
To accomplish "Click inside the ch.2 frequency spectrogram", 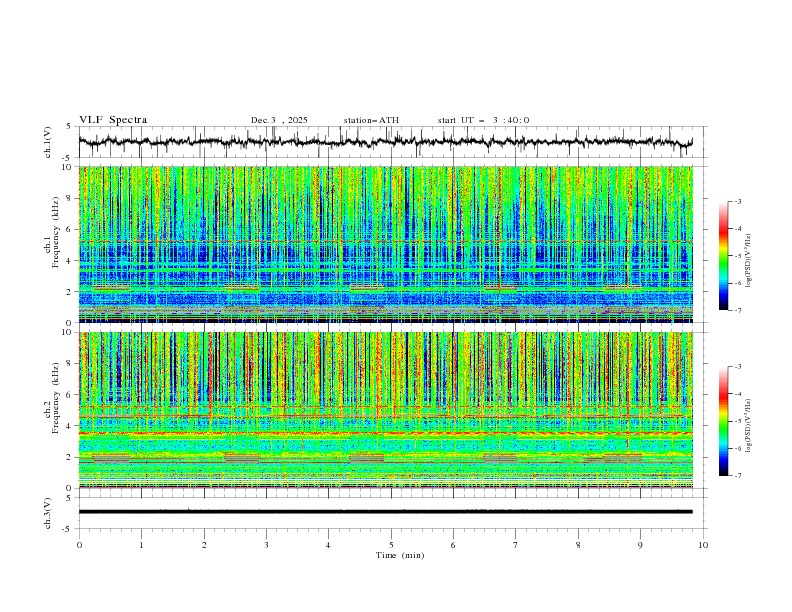I will (390, 409).
